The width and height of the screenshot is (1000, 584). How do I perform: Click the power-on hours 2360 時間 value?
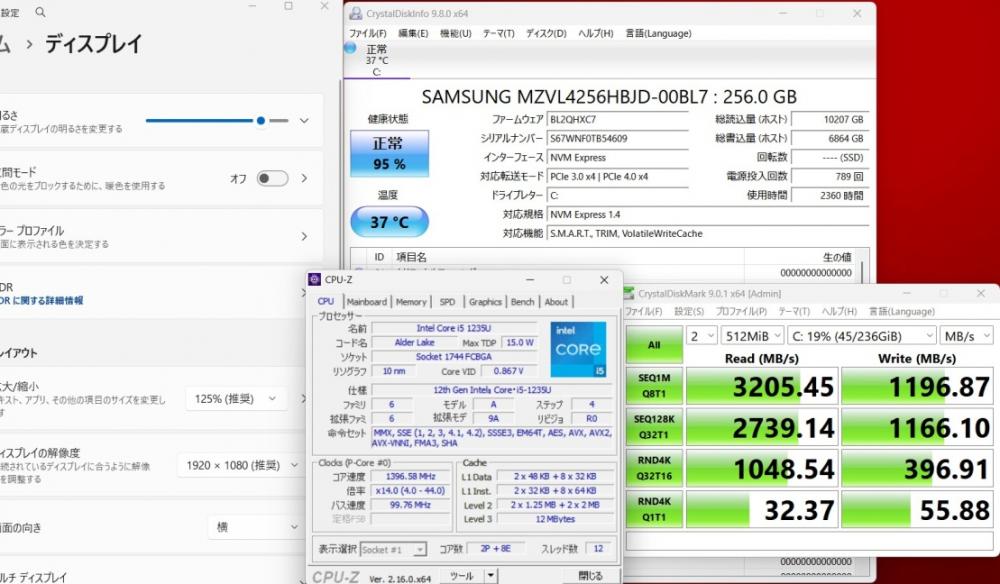828,196
